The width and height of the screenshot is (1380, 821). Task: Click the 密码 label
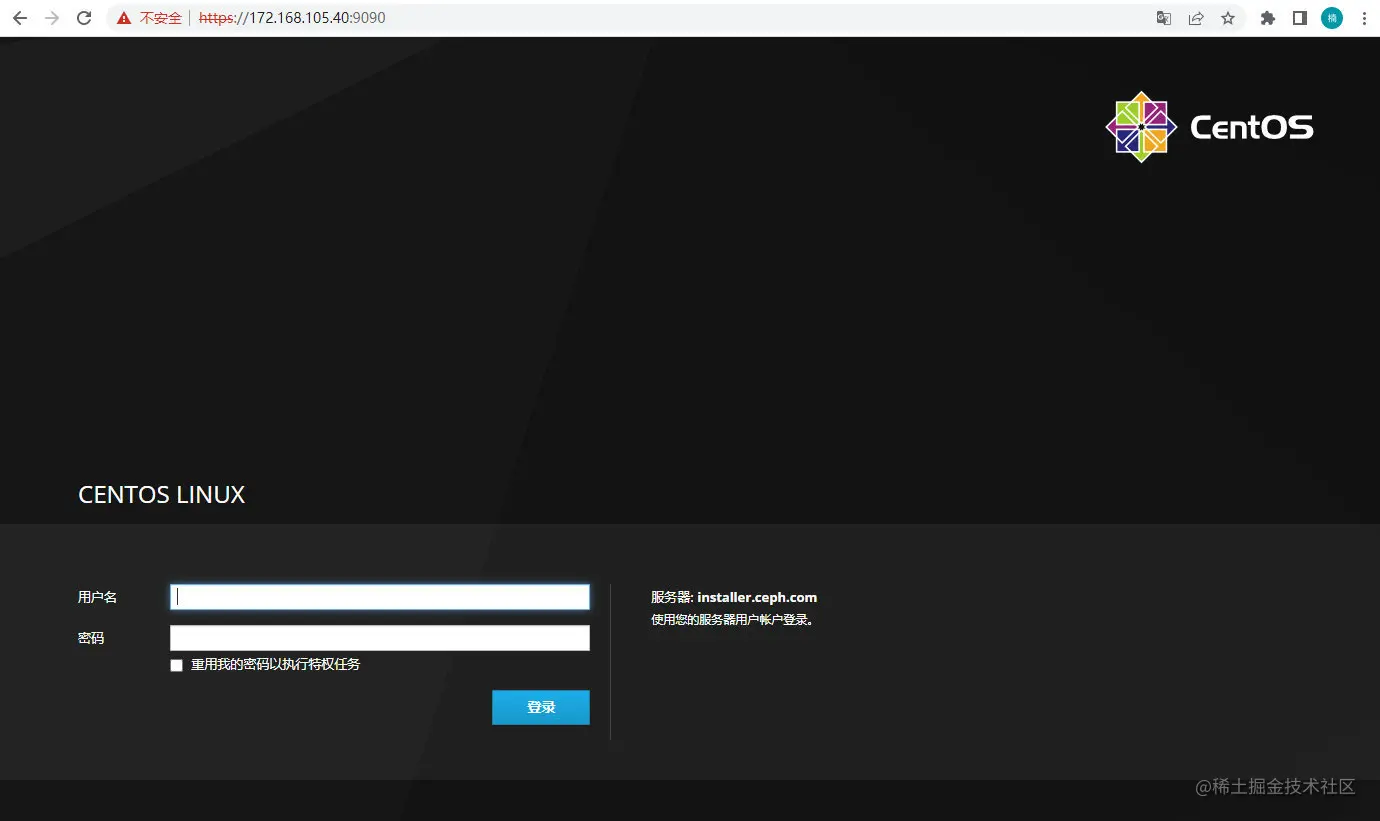pyautogui.click(x=91, y=638)
